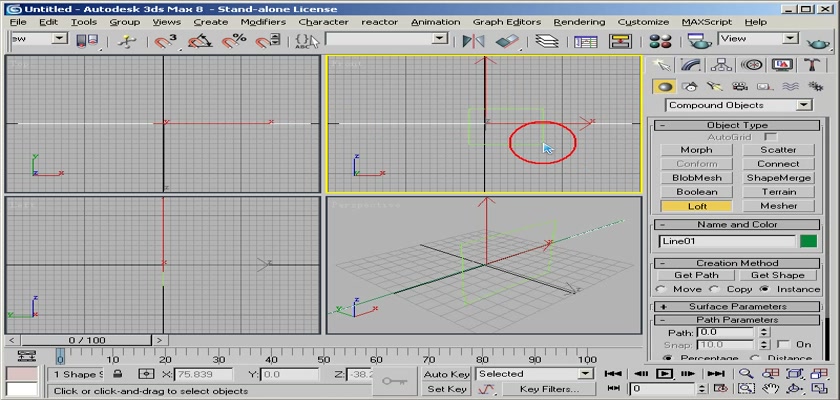Open the Modify panel tab

coord(688,65)
